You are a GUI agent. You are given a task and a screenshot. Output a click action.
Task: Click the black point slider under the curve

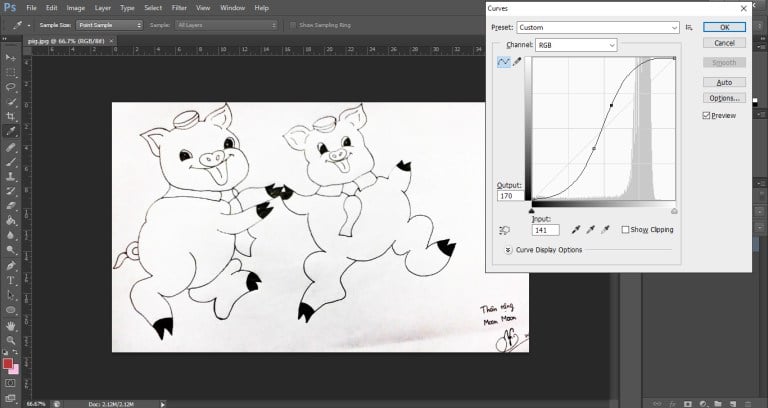(531, 211)
